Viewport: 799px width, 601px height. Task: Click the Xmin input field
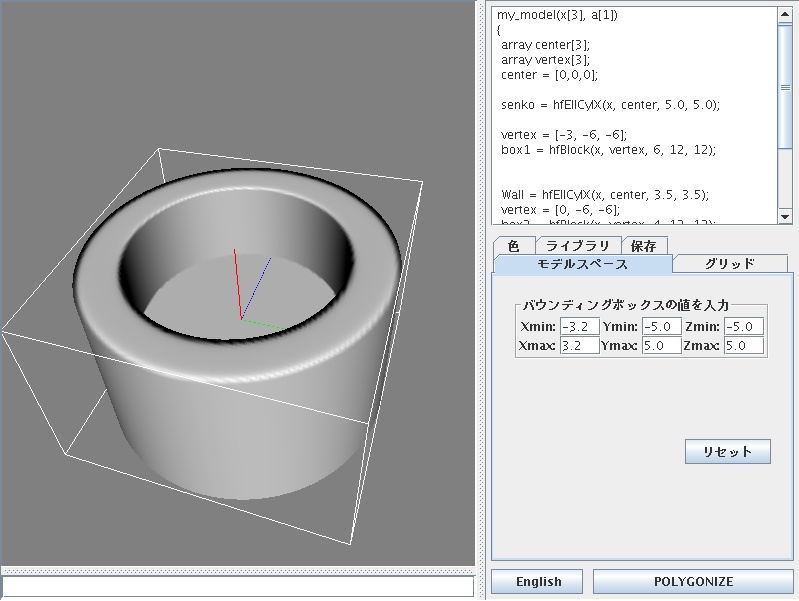pos(579,326)
